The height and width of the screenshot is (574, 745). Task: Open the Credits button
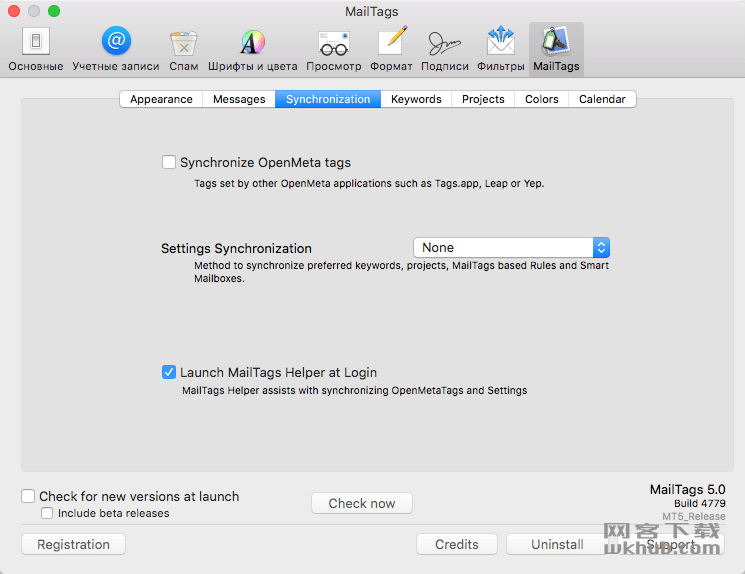pos(457,544)
